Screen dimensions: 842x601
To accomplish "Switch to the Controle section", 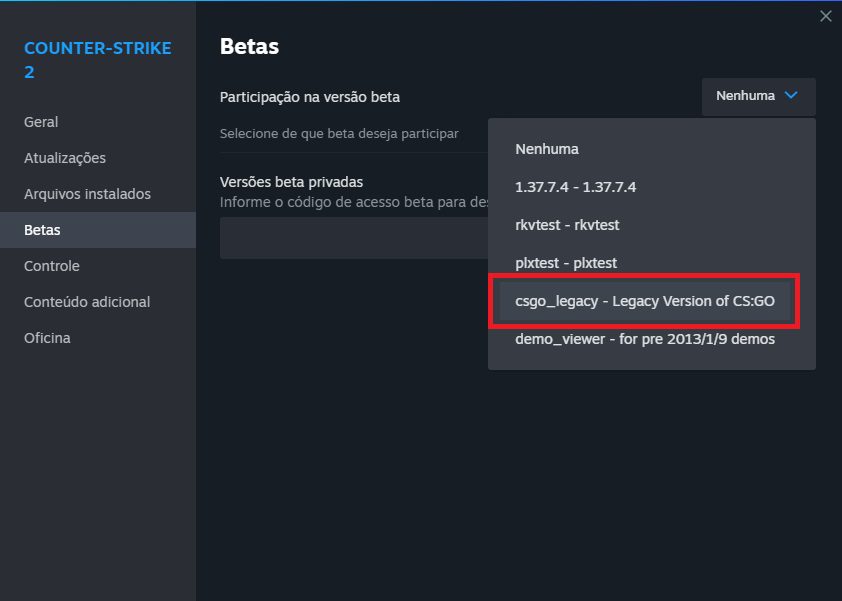I will pos(52,266).
